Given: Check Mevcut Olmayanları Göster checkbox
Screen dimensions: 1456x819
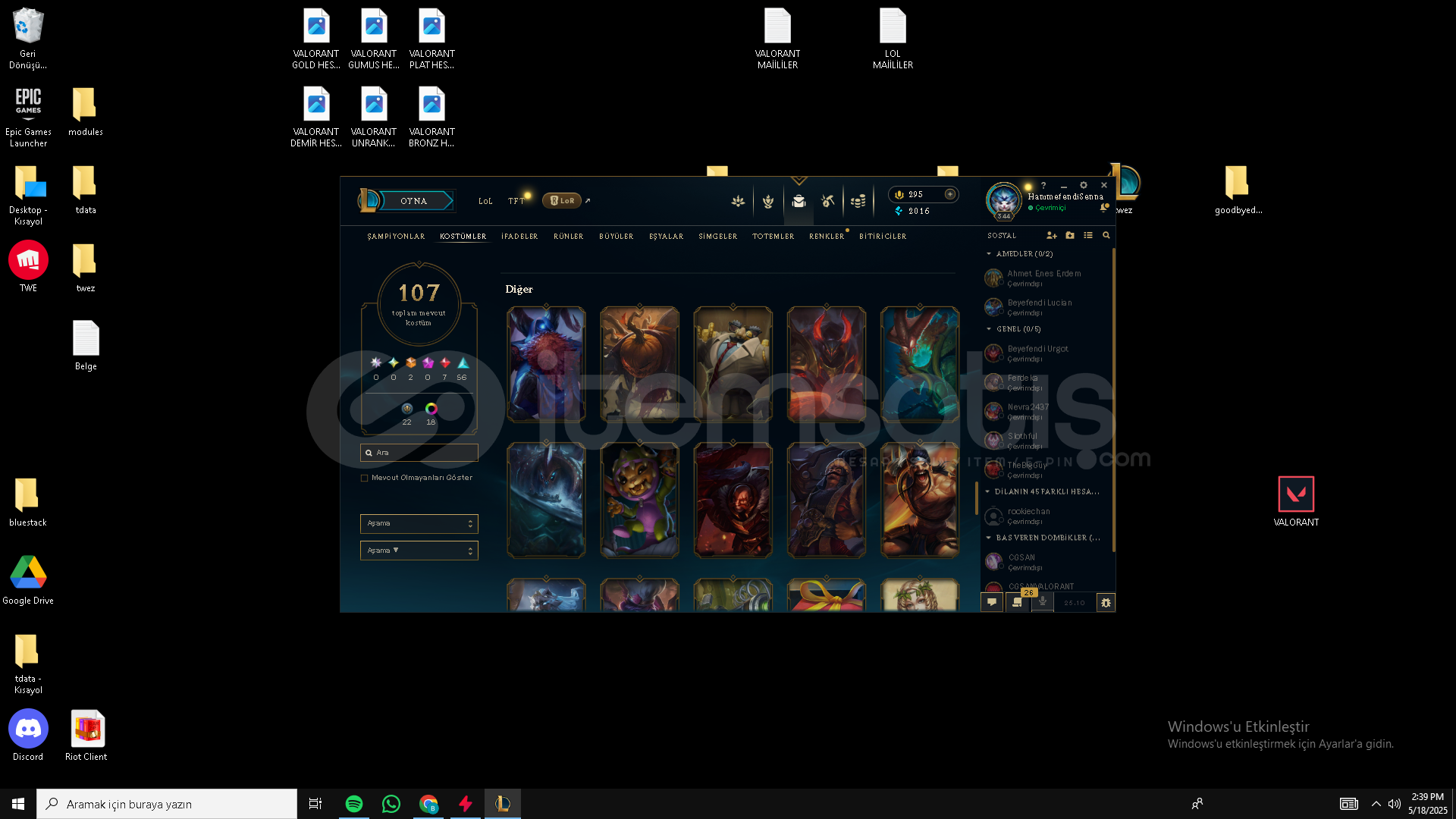Looking at the screenshot, I should [365, 478].
